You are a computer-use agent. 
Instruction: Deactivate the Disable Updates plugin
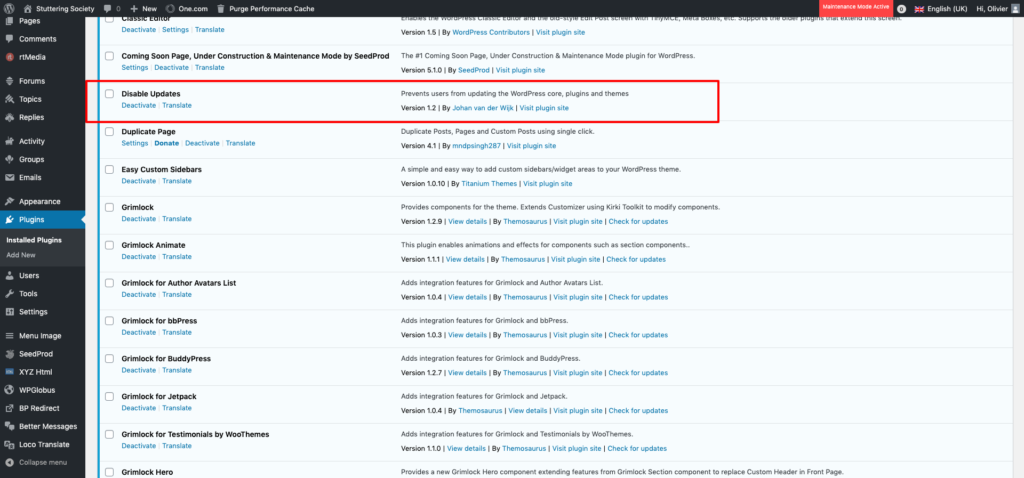138,105
